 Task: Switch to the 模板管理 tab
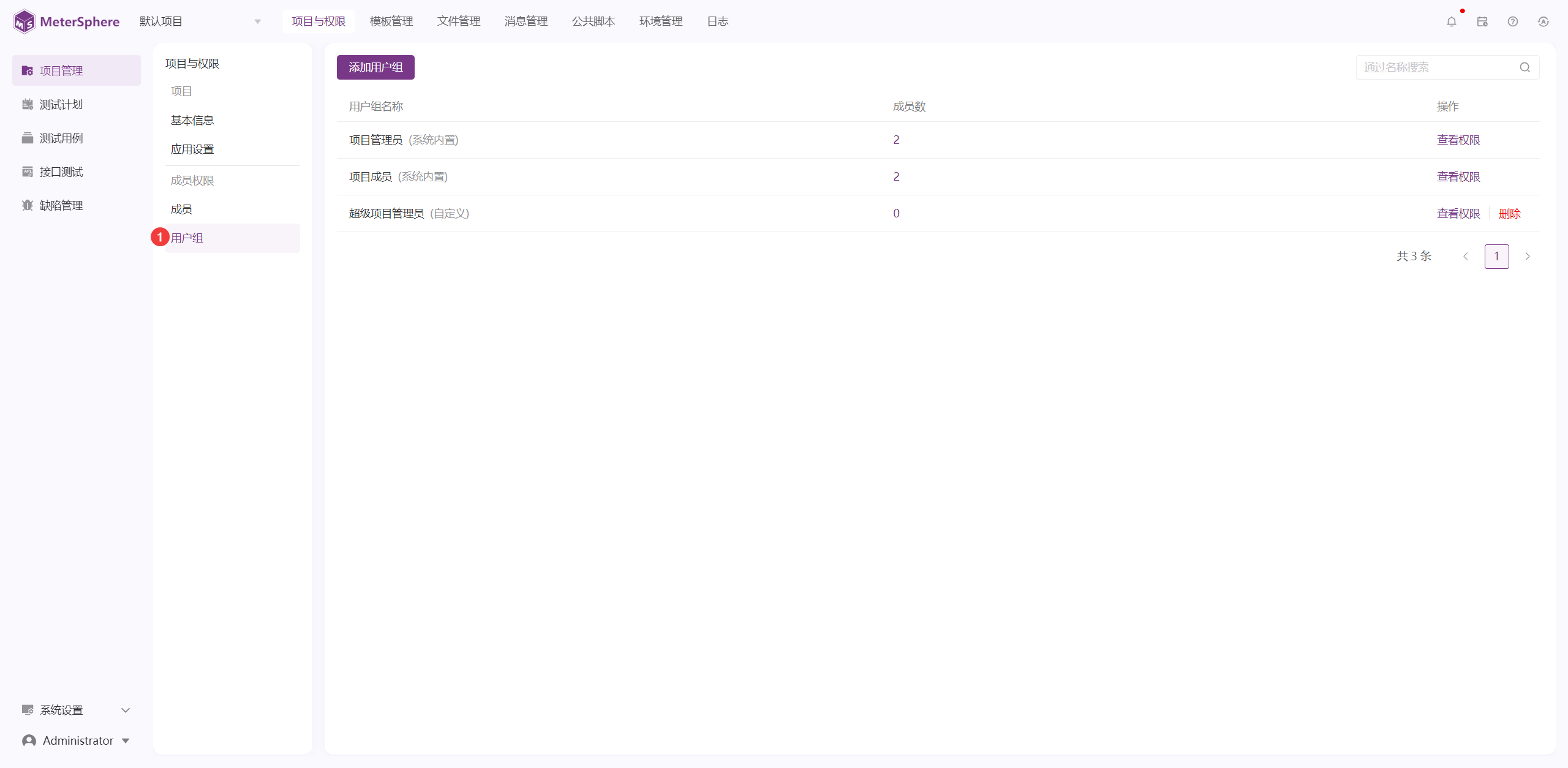[x=391, y=21]
